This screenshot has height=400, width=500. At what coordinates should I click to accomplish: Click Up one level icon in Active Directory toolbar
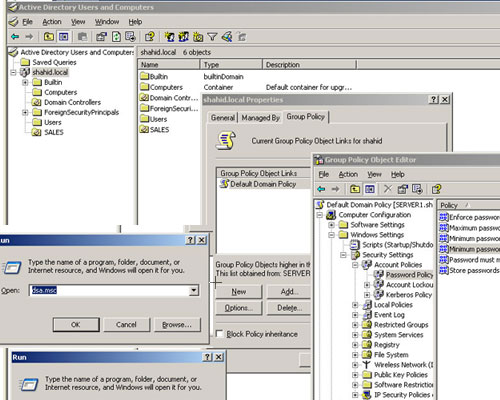coord(49,37)
